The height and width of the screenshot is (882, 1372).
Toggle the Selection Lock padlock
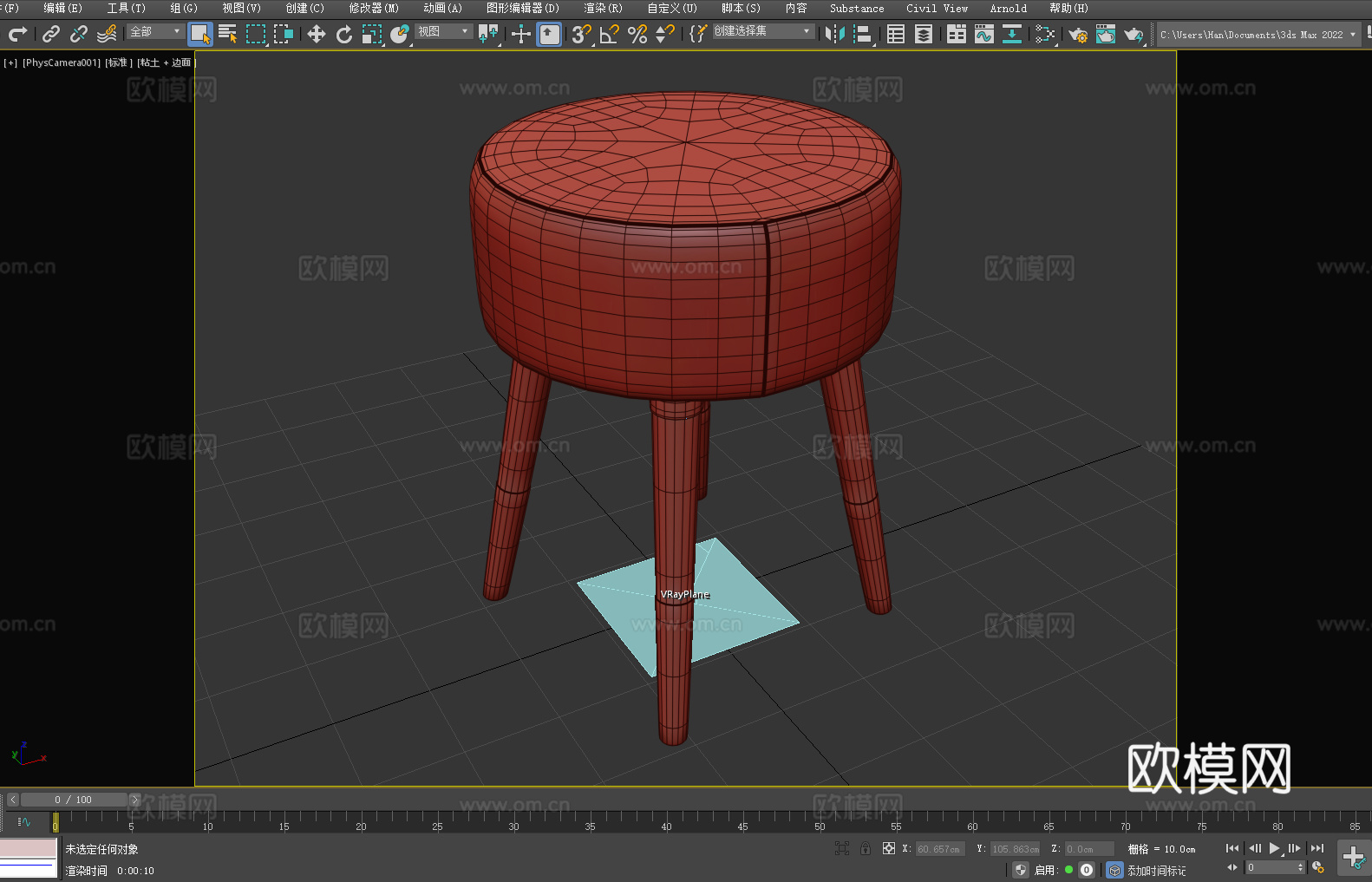click(866, 848)
